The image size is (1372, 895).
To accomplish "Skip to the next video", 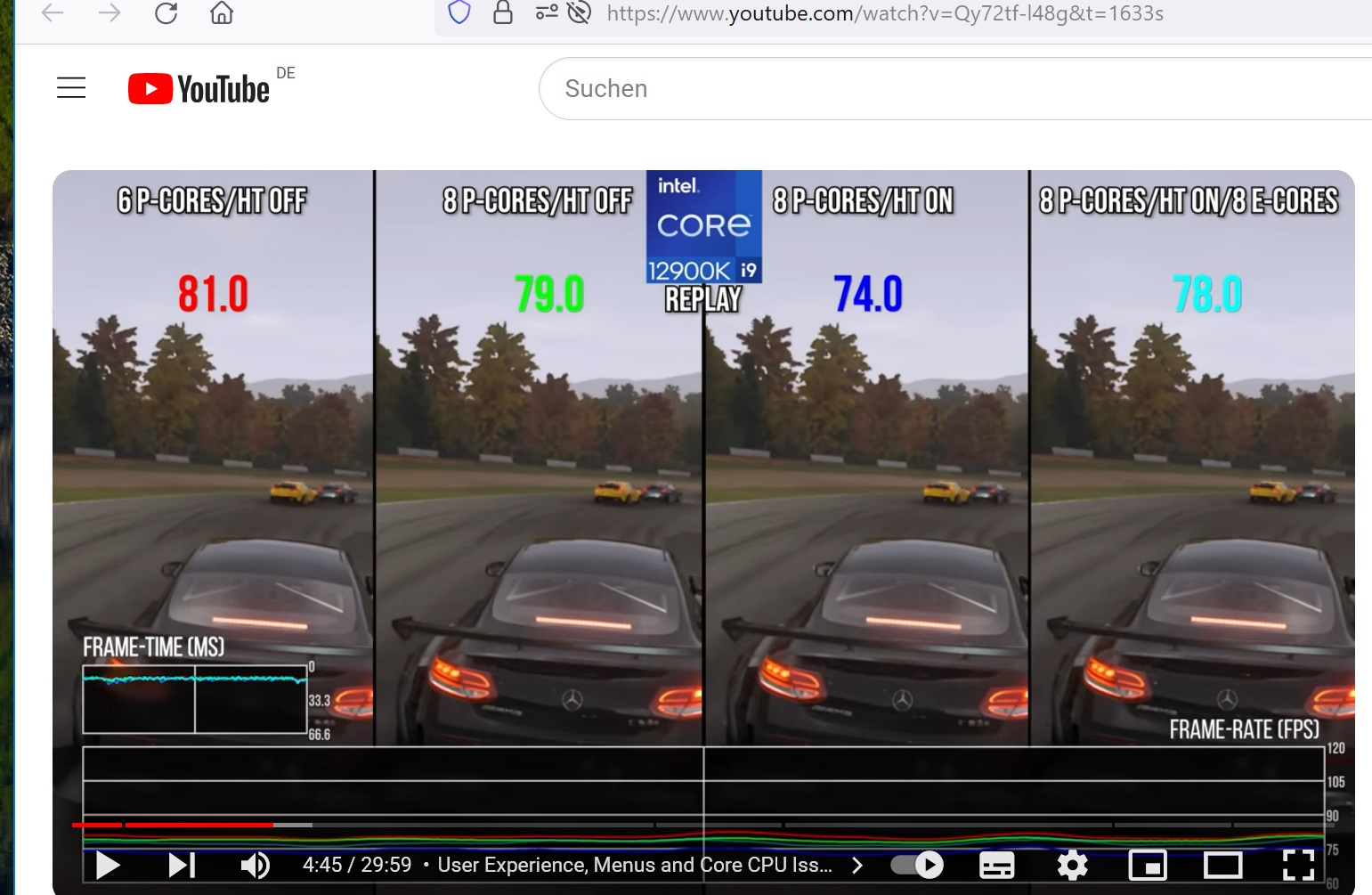I will tap(181, 865).
